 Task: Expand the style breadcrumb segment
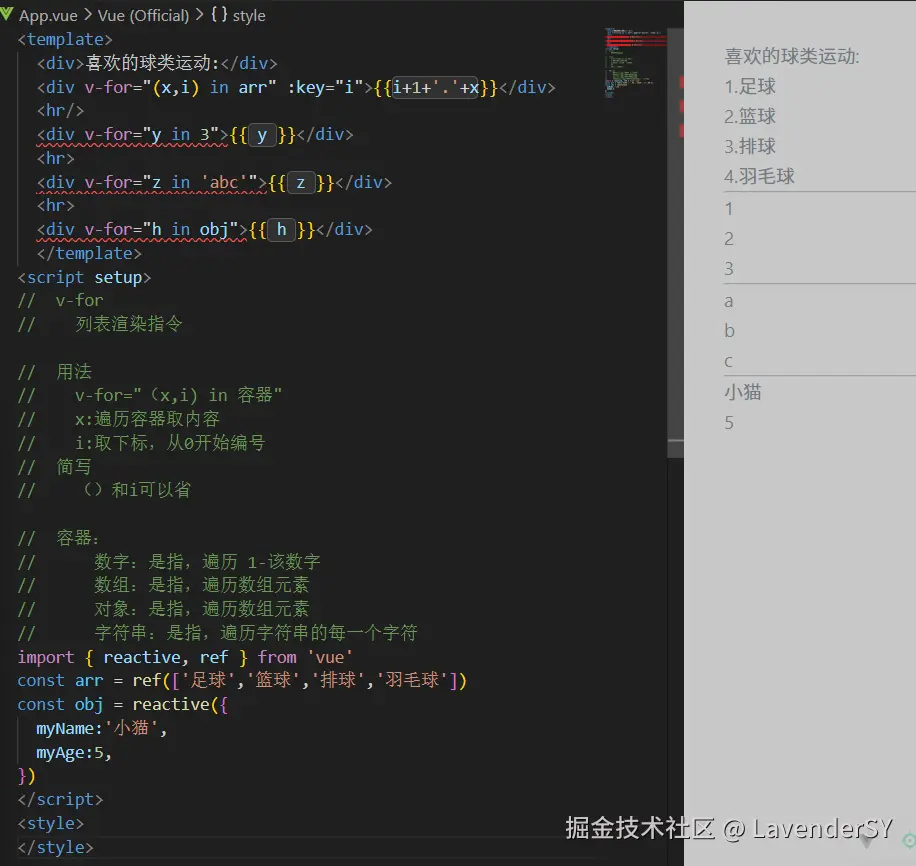pyautogui.click(x=249, y=15)
